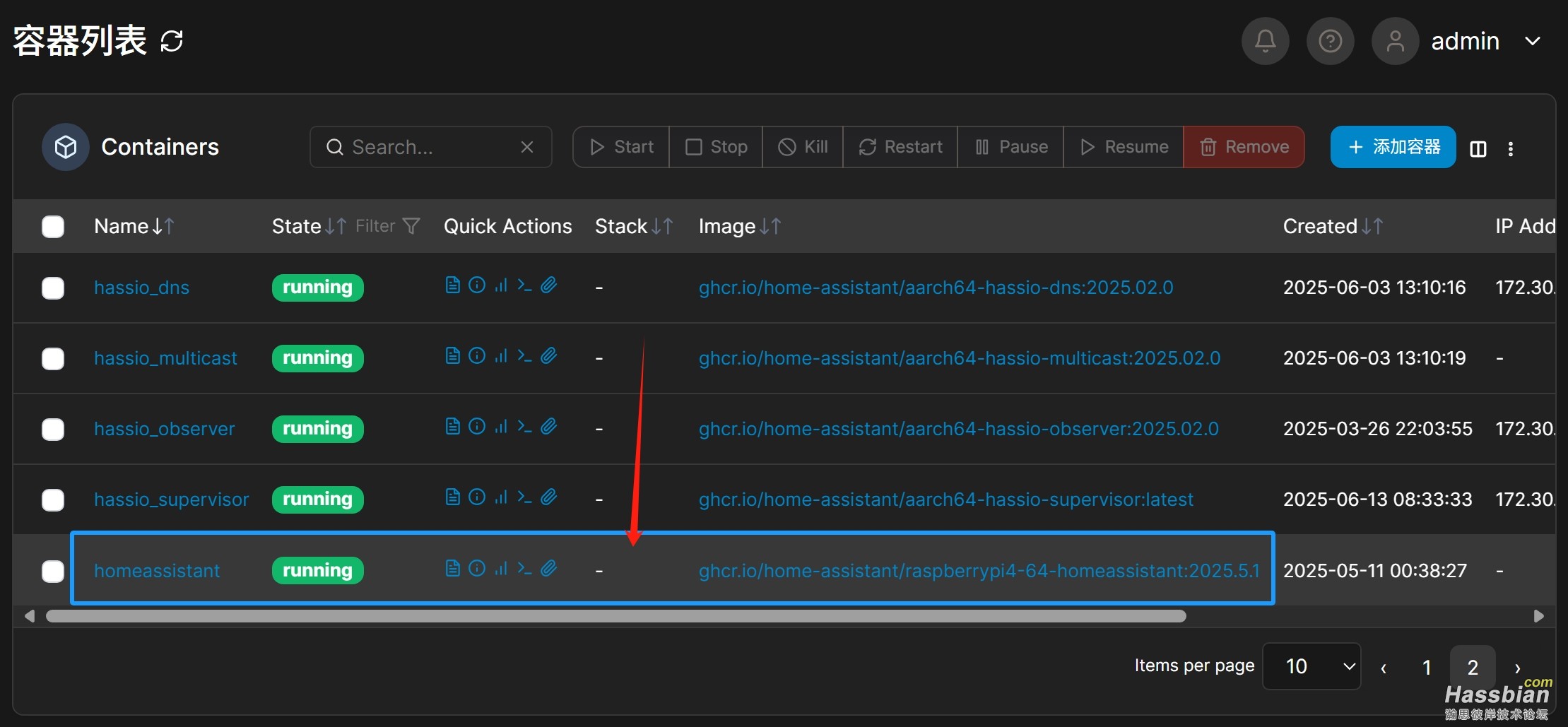
Task: Click attach paperclip icon for hassio_observer
Action: coord(549,426)
